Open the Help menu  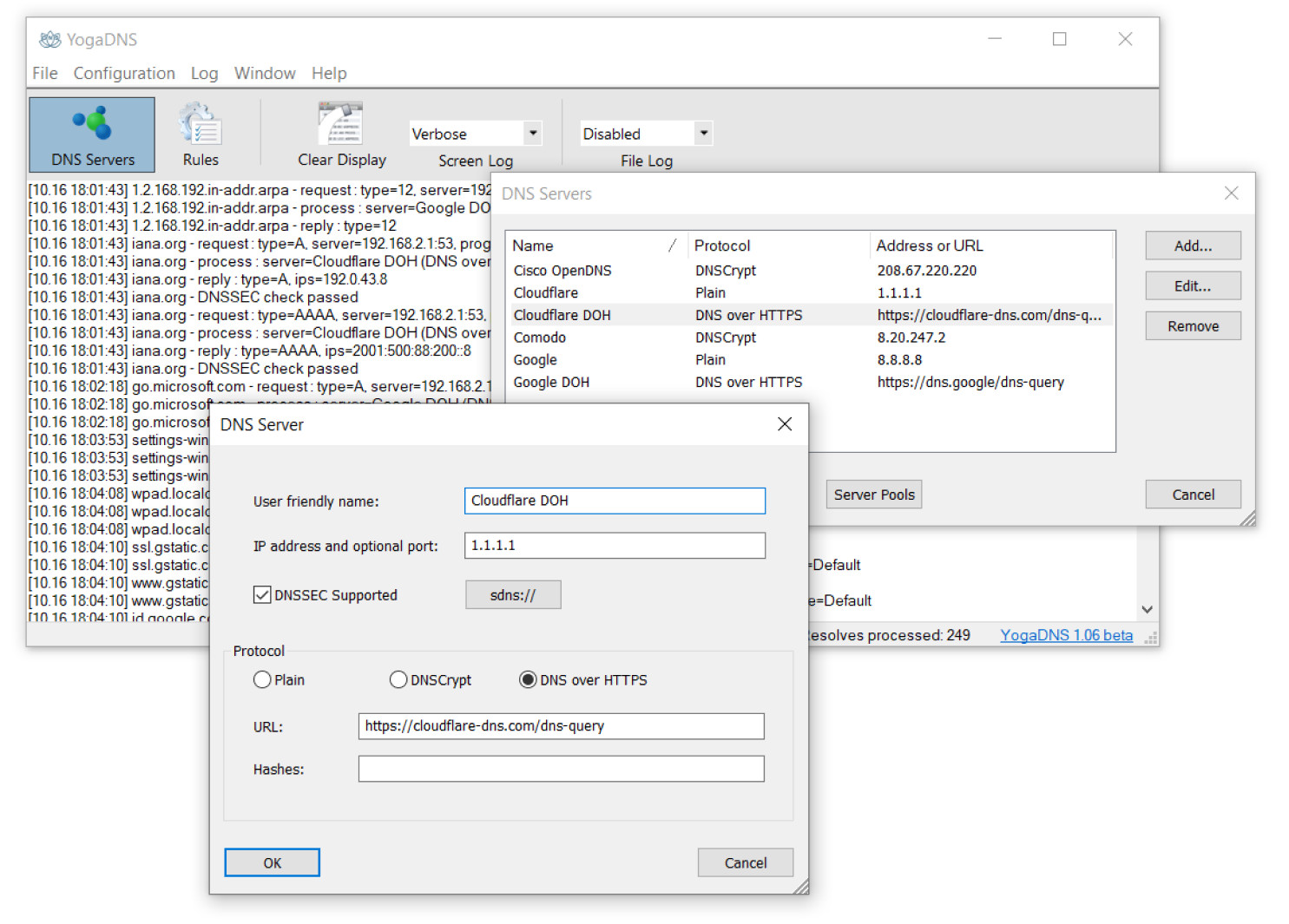tap(329, 74)
